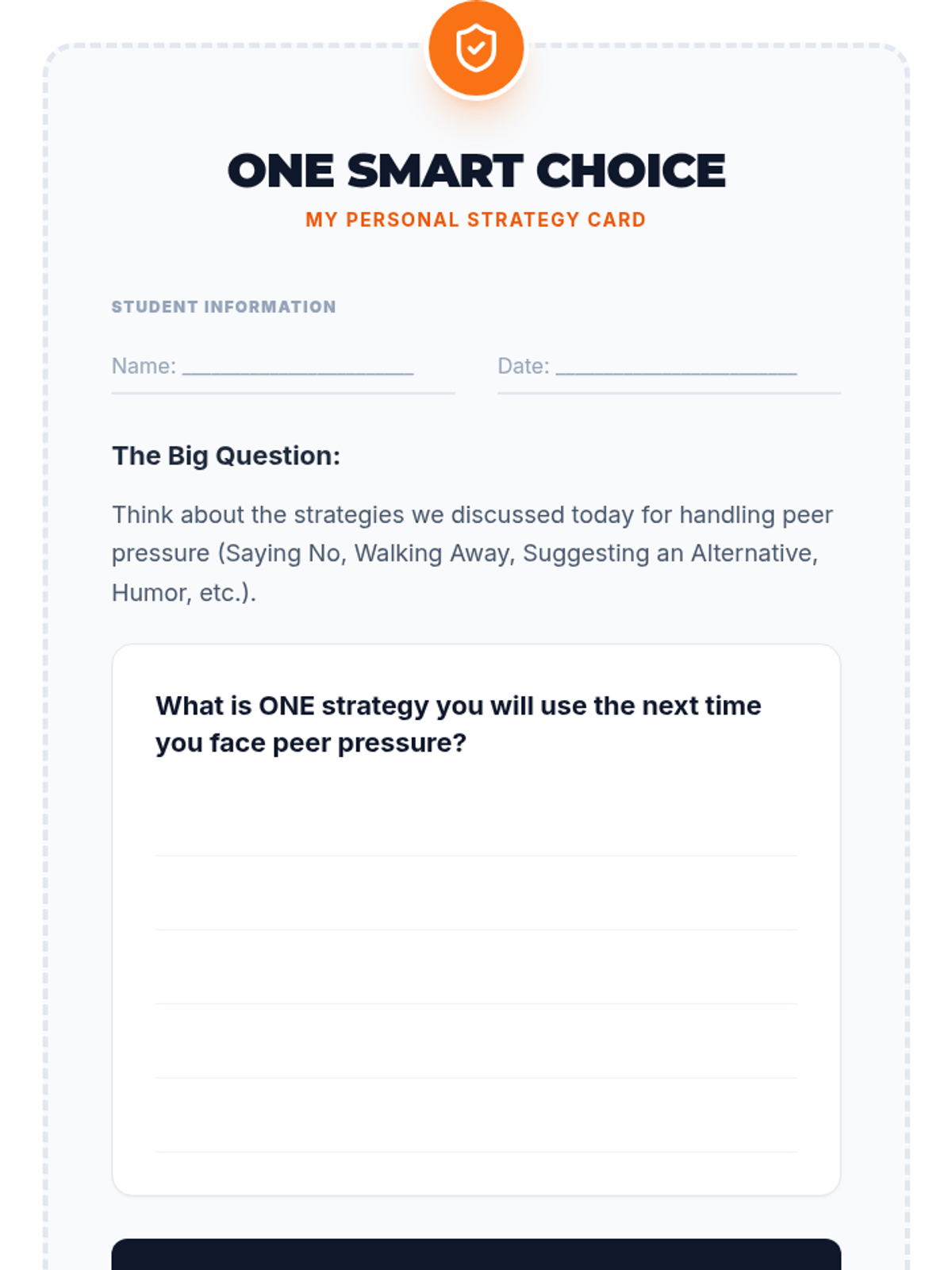952x1270 pixels.
Task: Click the orange shield checkmark icon
Action: click(476, 48)
